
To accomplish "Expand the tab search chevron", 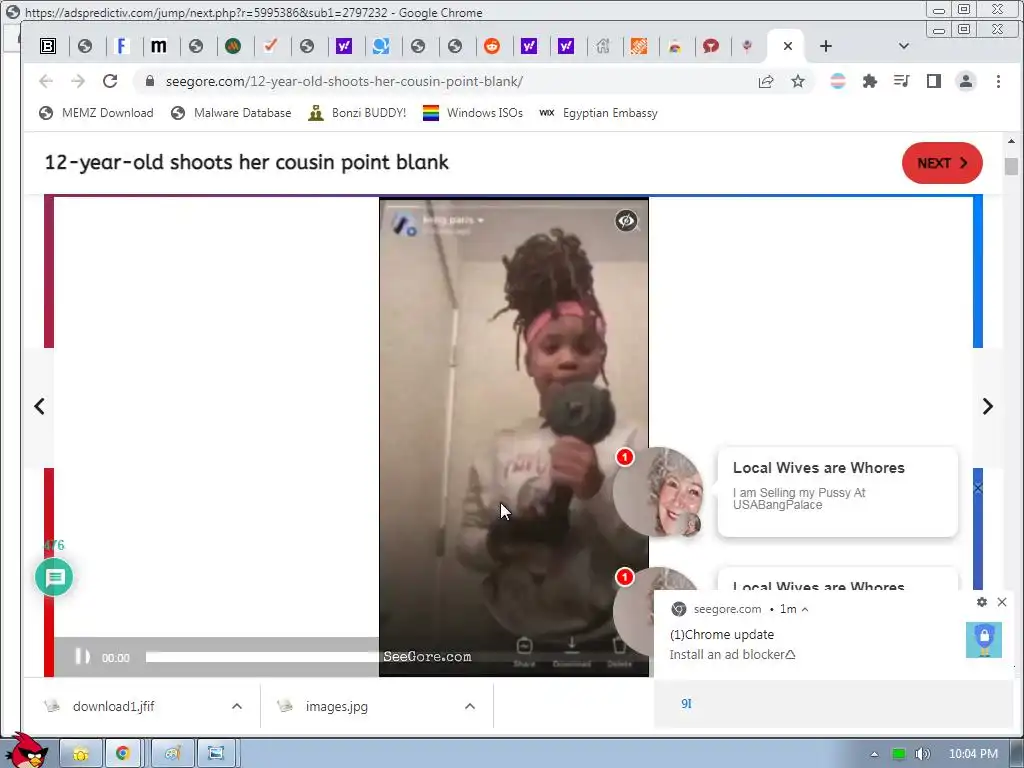I will pyautogui.click(x=904, y=46).
